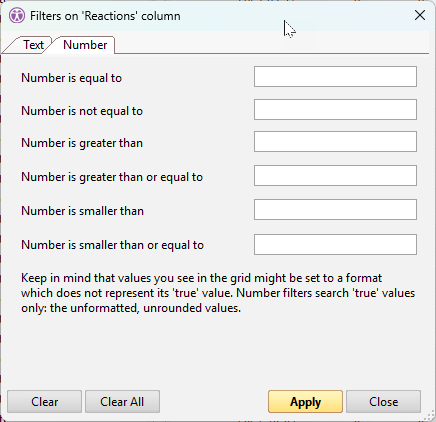Click the resize grip in bottom-right corner
This screenshot has height=422, width=436.
click(x=429, y=415)
